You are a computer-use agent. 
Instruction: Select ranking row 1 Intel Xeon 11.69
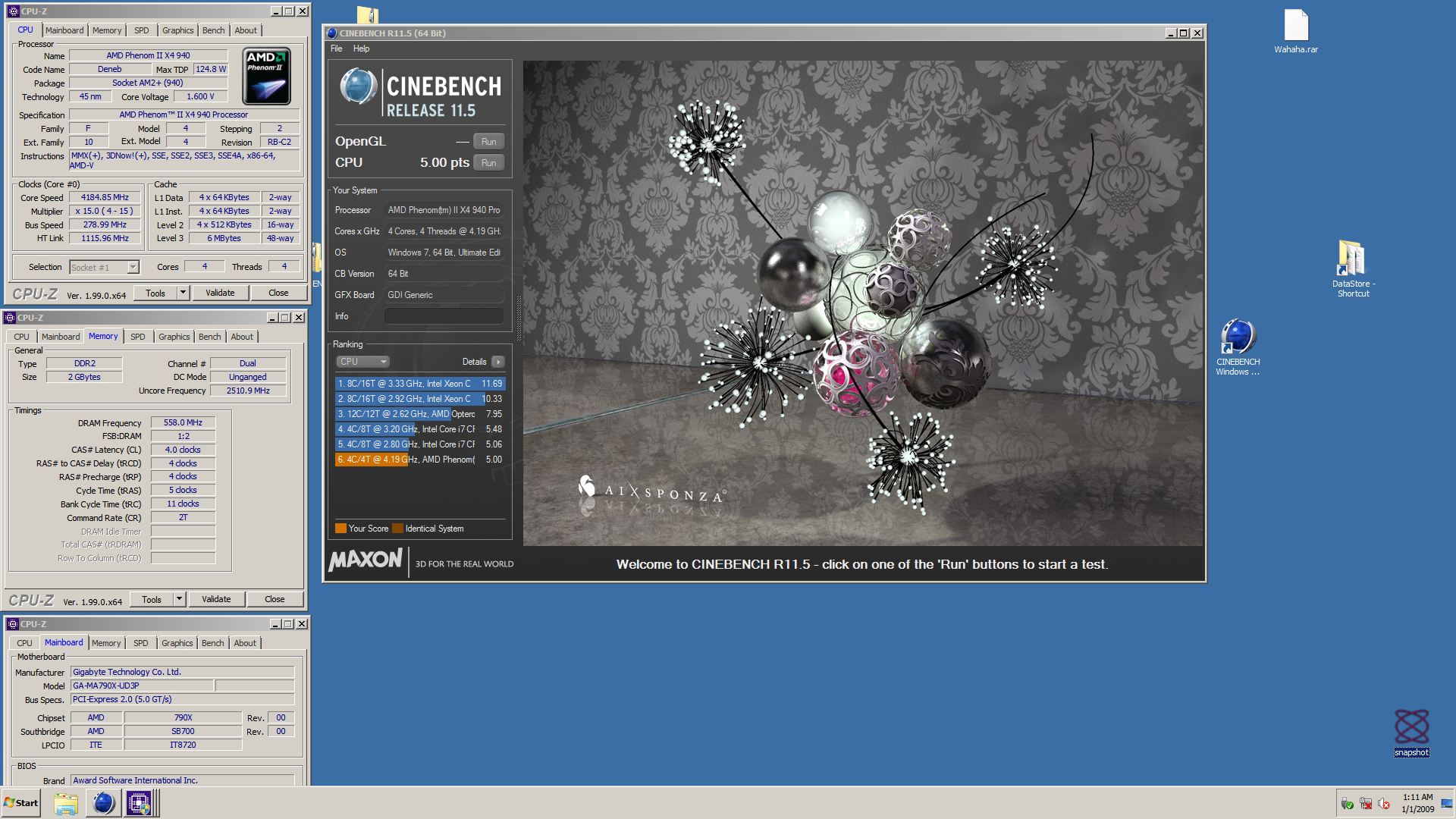tap(420, 384)
